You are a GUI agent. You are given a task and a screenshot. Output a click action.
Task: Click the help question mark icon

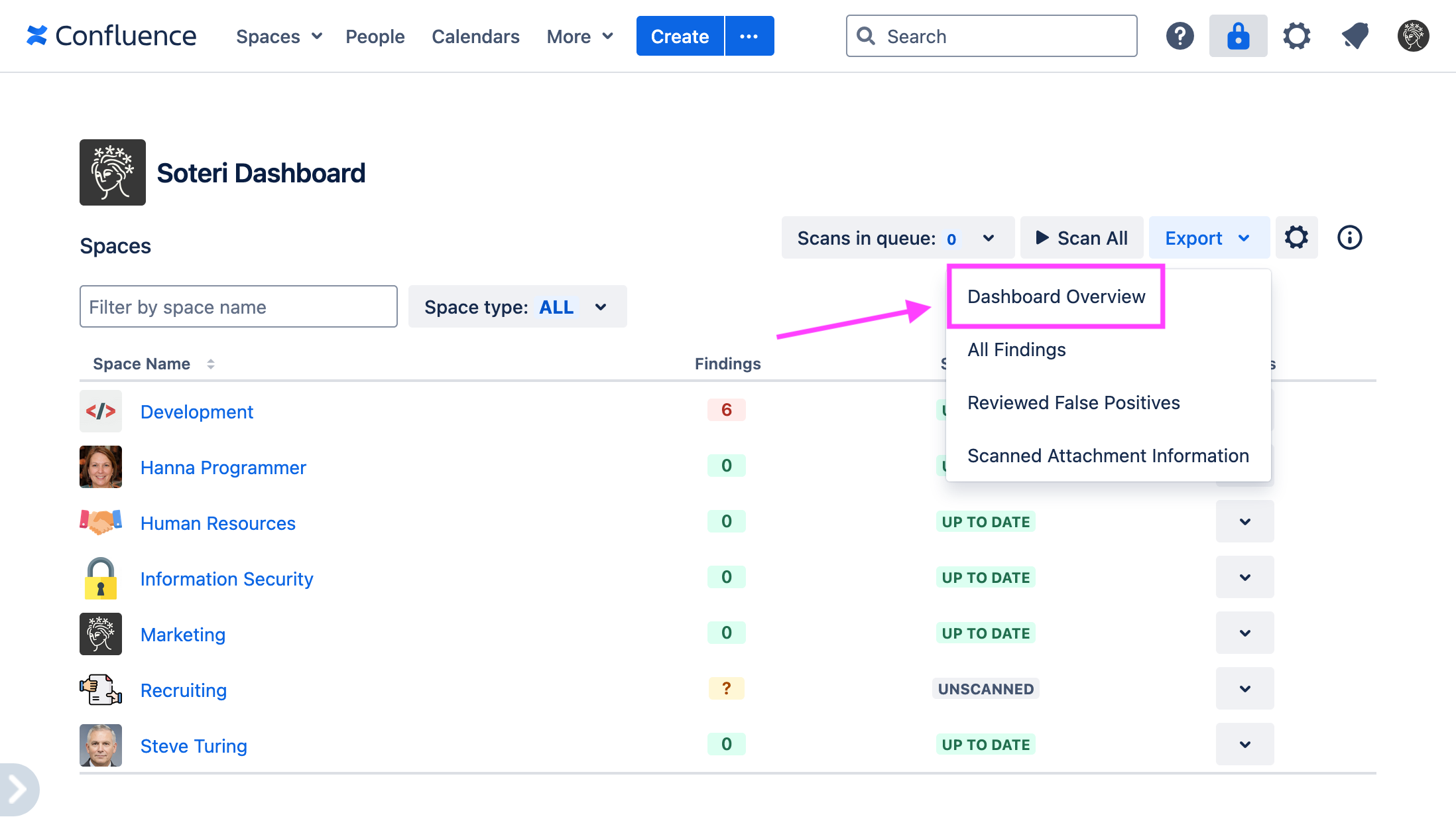[x=1180, y=36]
